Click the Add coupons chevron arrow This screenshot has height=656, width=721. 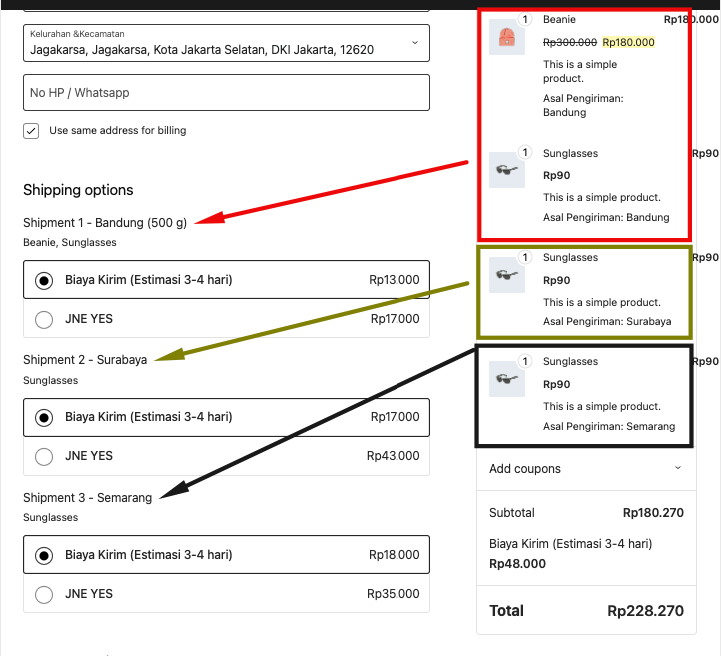pyautogui.click(x=678, y=468)
